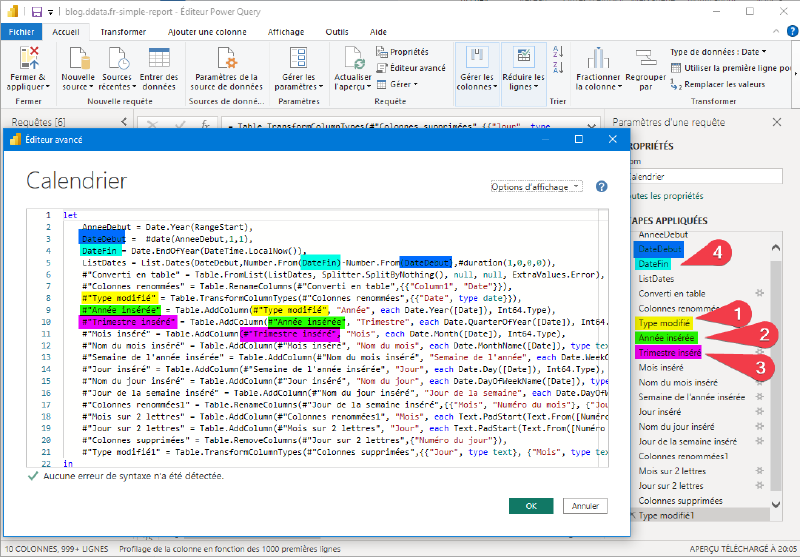Select the DateFin applied step
The width and height of the screenshot is (800, 557).
coord(654,264)
